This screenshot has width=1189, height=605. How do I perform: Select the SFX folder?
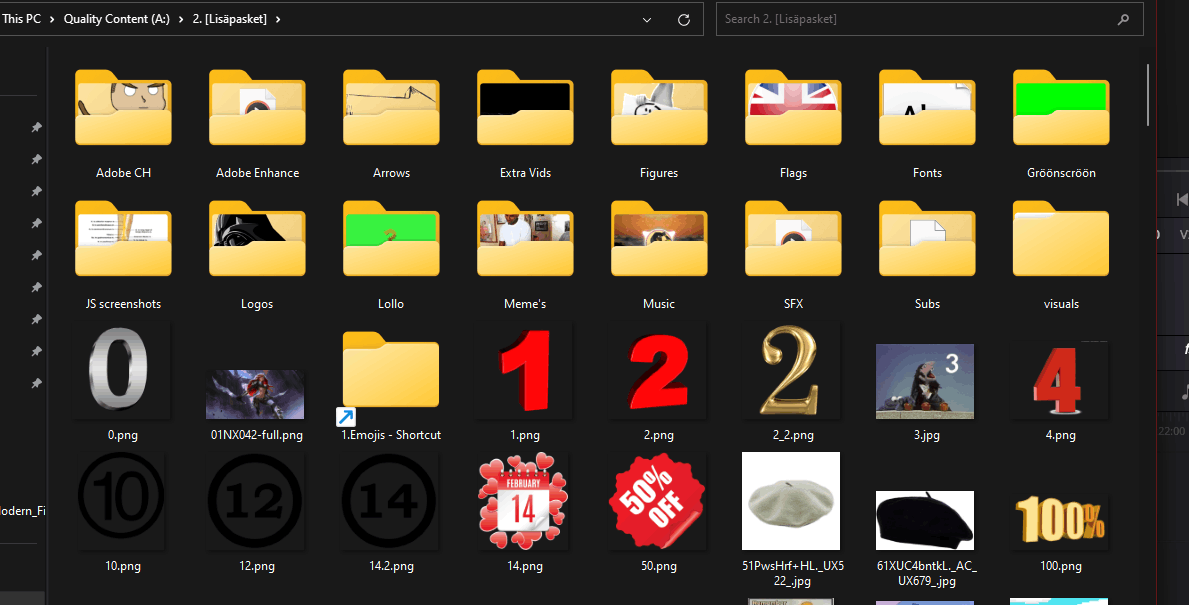(x=793, y=239)
